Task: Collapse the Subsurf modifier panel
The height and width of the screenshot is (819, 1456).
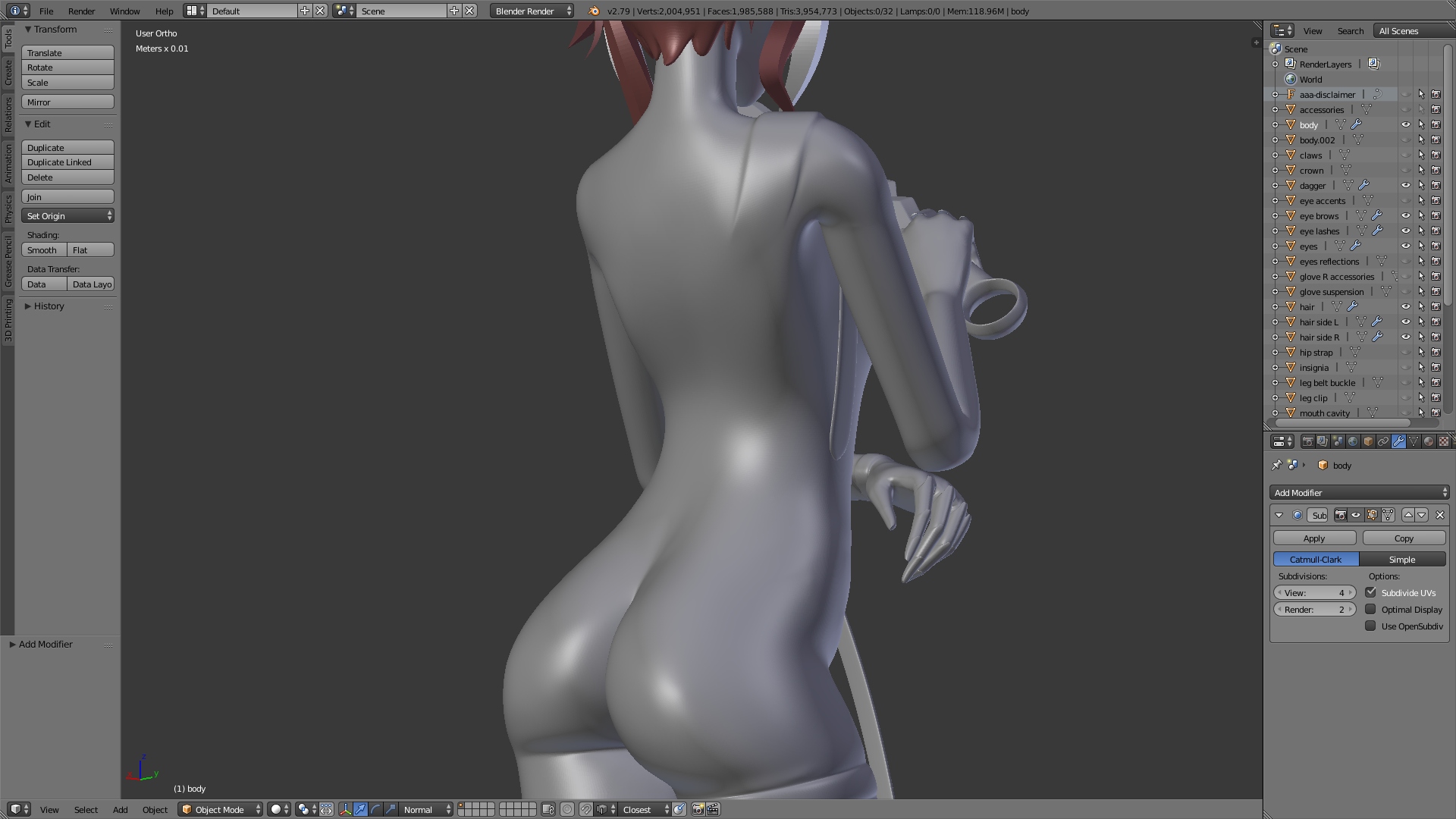Action: (1279, 515)
